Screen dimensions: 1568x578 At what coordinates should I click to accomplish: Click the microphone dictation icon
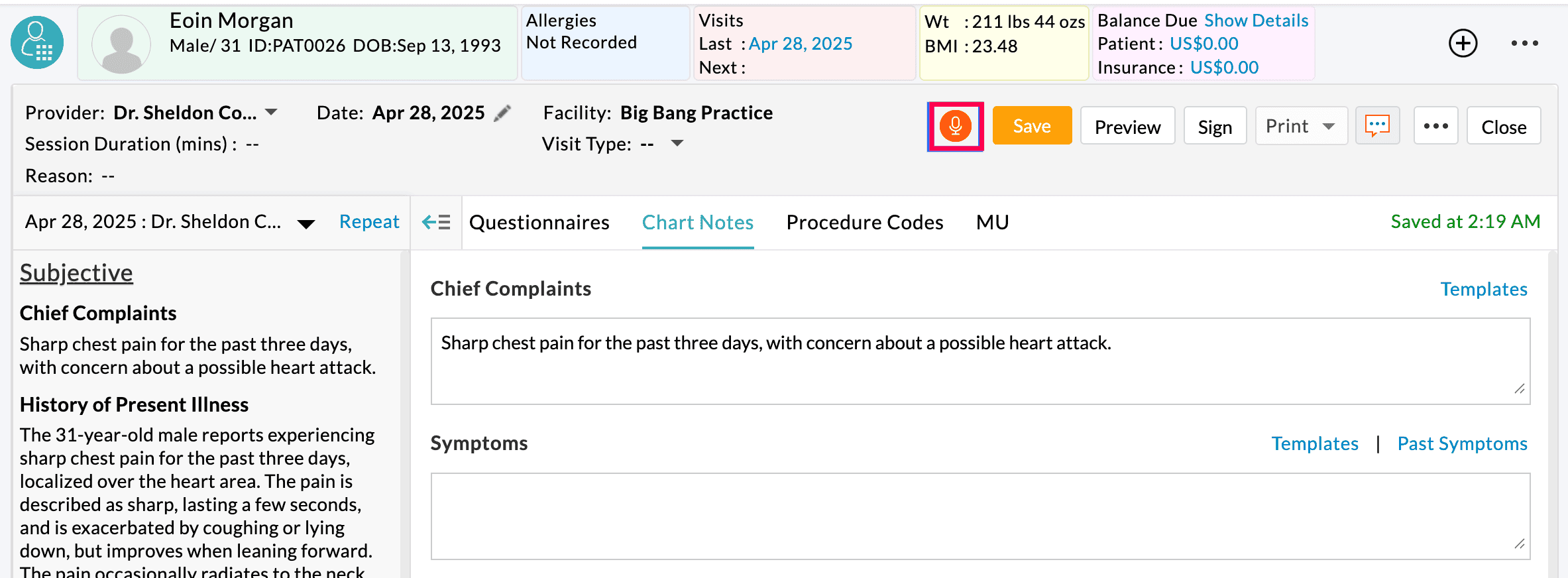(x=955, y=126)
